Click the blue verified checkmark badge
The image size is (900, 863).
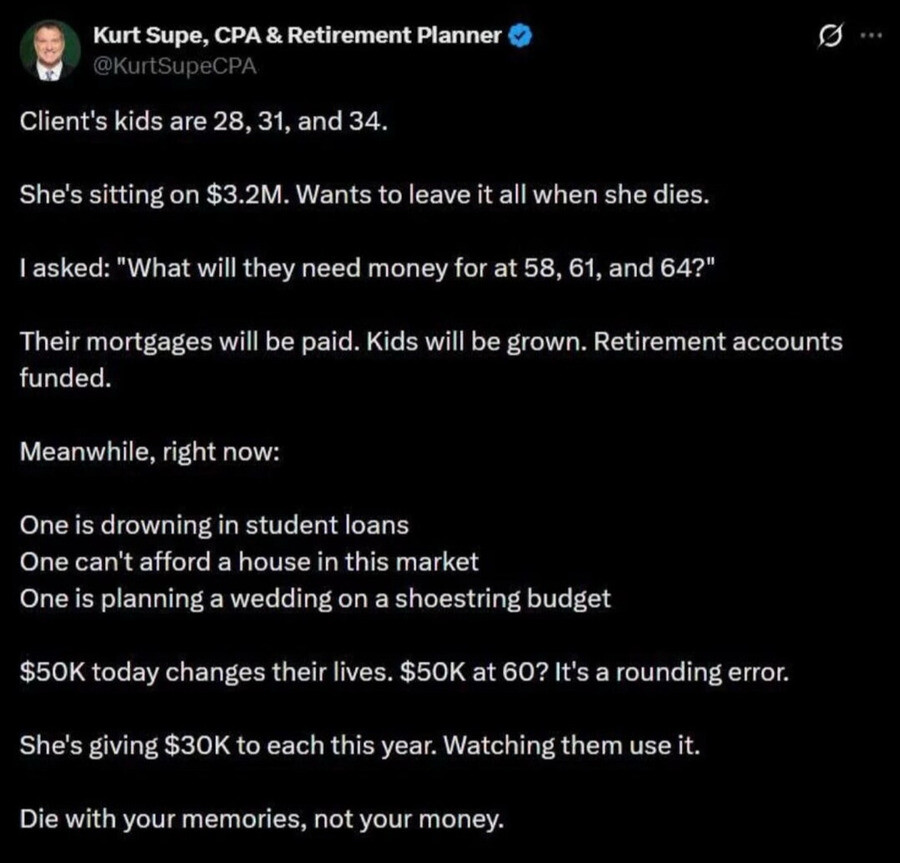coord(521,36)
